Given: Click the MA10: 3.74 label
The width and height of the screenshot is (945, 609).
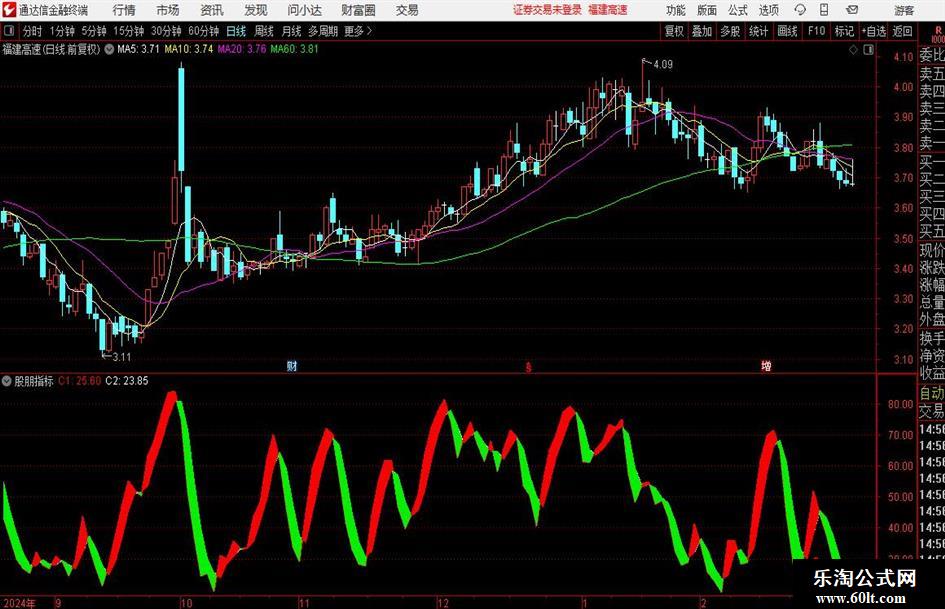Looking at the screenshot, I should tap(189, 49).
